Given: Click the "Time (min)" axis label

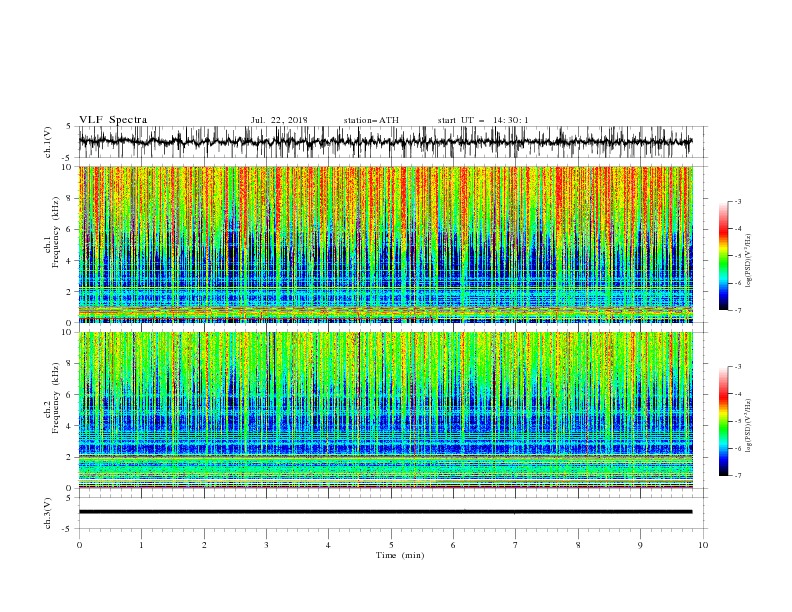Looking at the screenshot, I should (400, 555).
